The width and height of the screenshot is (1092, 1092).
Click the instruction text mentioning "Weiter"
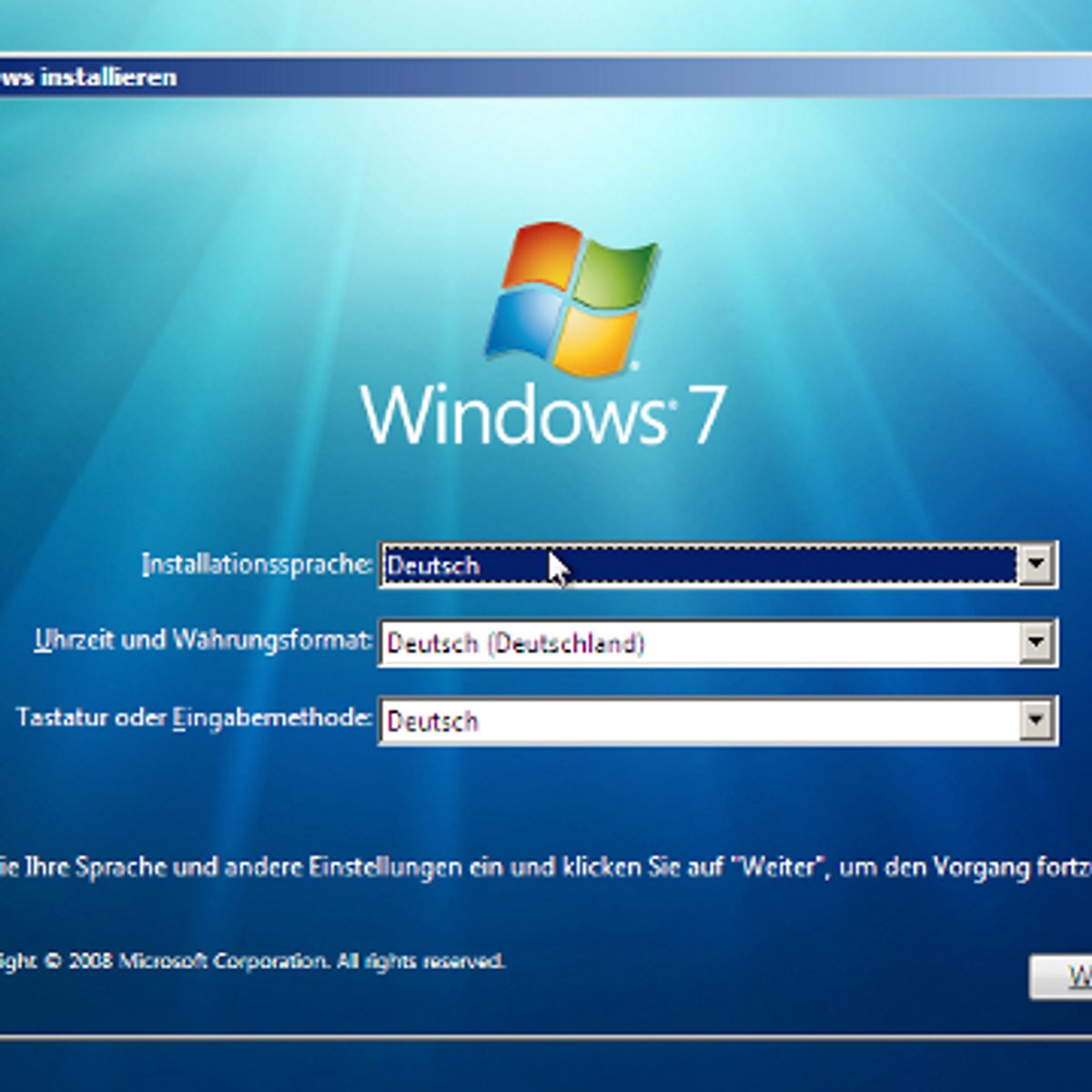pyautogui.click(x=546, y=867)
